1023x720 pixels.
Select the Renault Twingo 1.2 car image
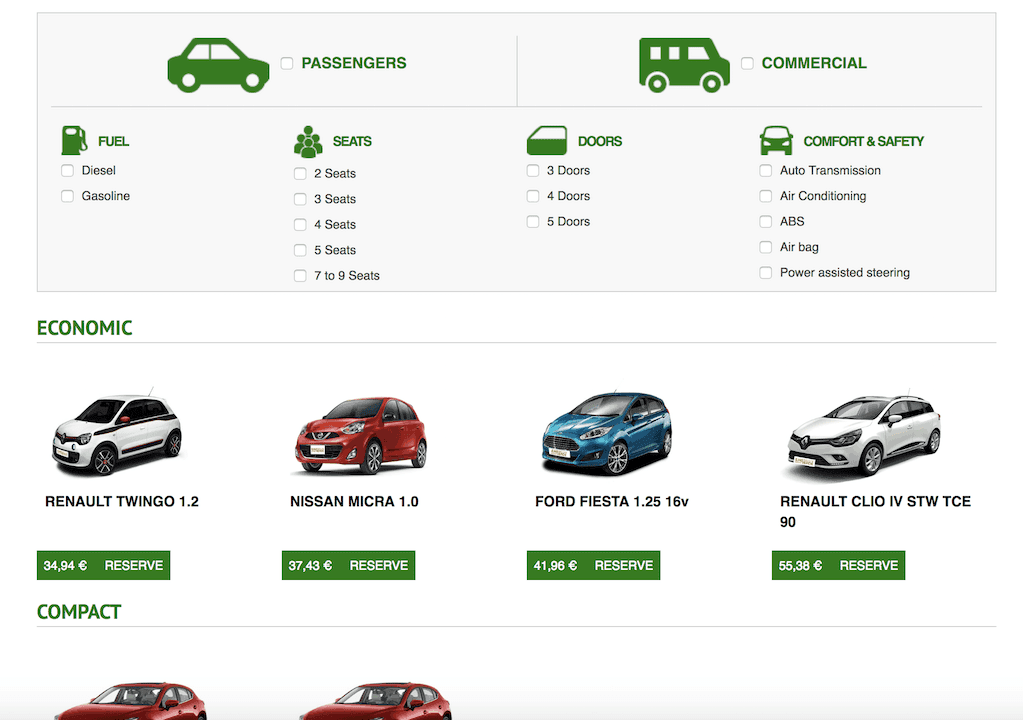click(117, 432)
